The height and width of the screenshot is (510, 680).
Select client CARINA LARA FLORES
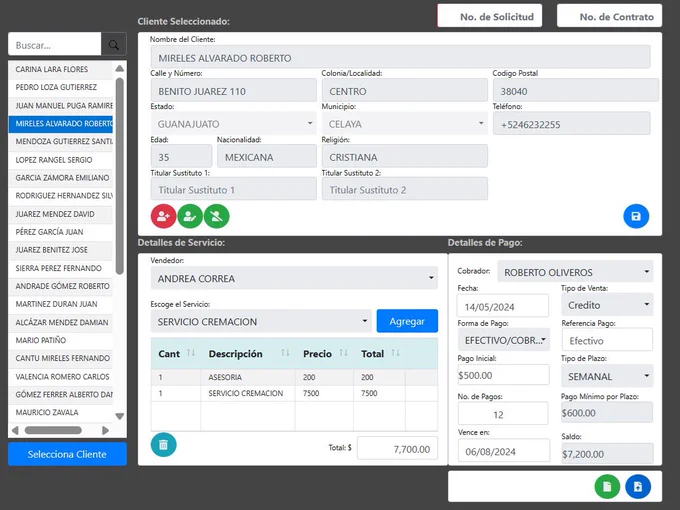(60, 69)
